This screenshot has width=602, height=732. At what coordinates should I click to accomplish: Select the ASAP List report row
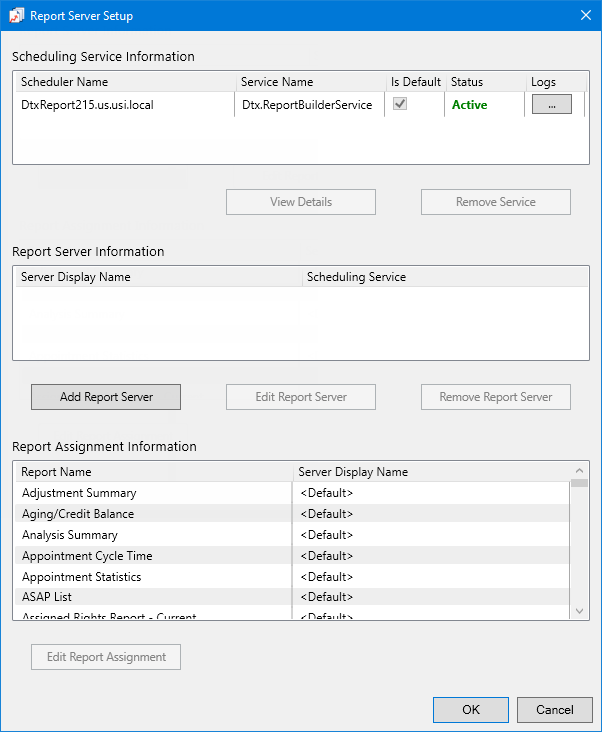pyautogui.click(x=47, y=598)
